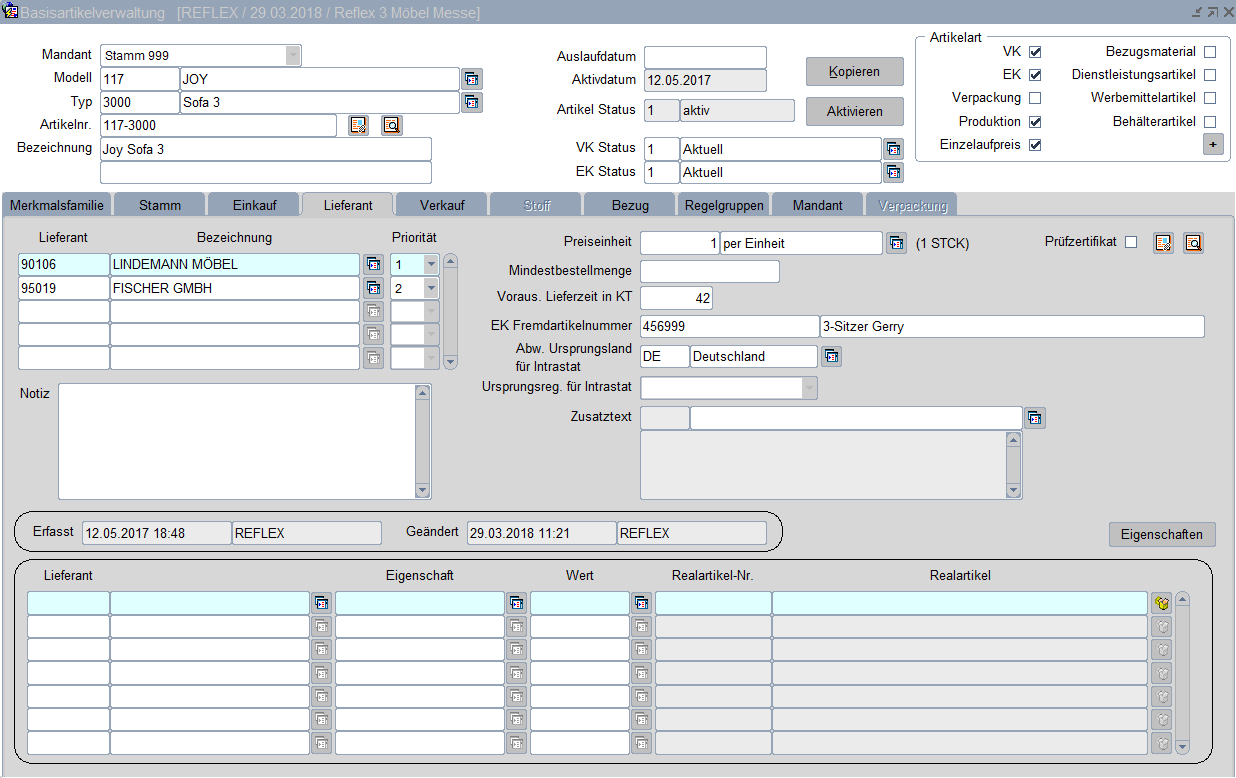
Task: Open lookup icon beside Preiseinheit field
Action: click(x=896, y=243)
